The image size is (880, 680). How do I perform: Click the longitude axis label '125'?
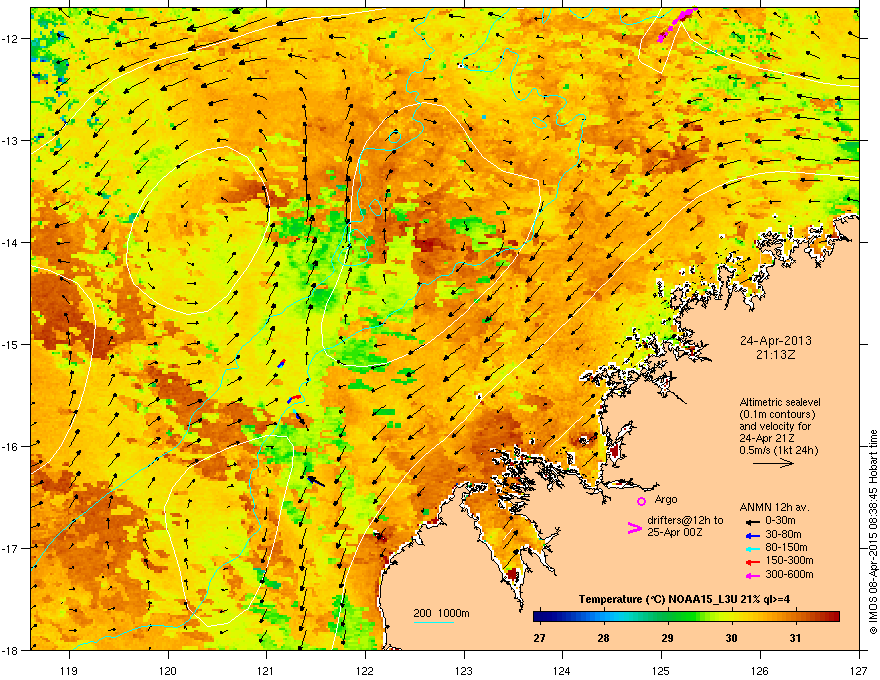pyautogui.click(x=661, y=670)
